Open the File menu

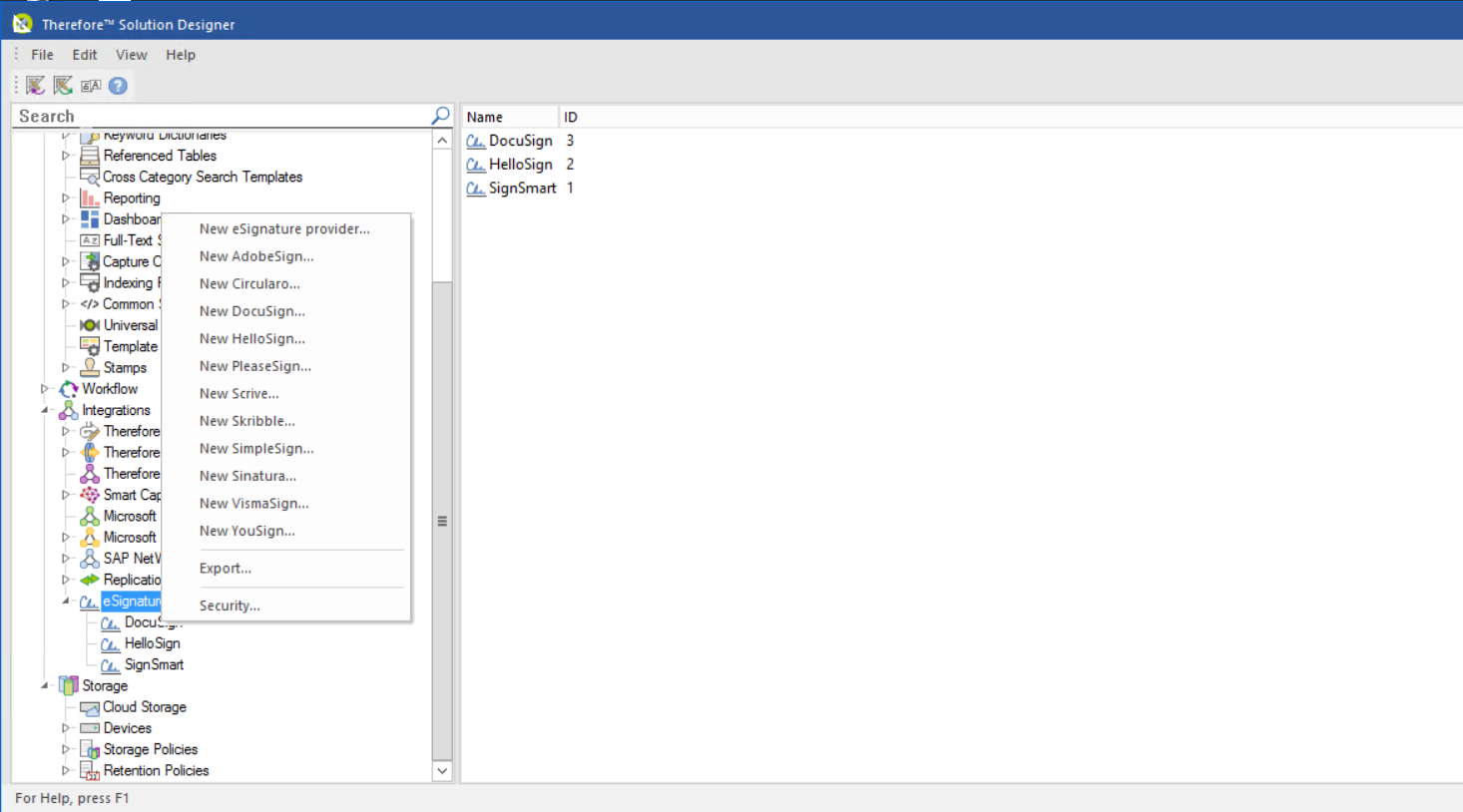[x=43, y=55]
